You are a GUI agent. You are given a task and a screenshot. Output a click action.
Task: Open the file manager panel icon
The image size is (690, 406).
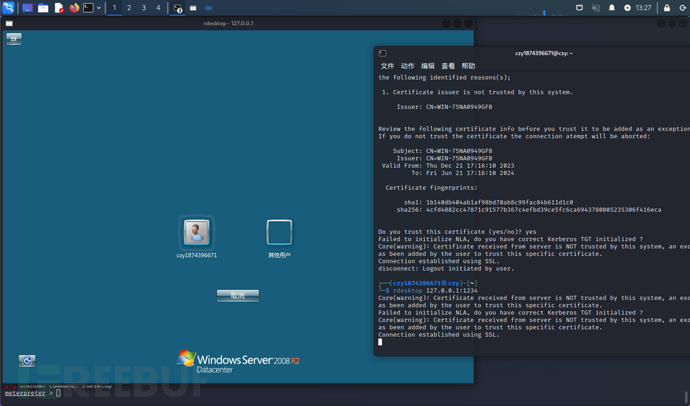(x=43, y=8)
